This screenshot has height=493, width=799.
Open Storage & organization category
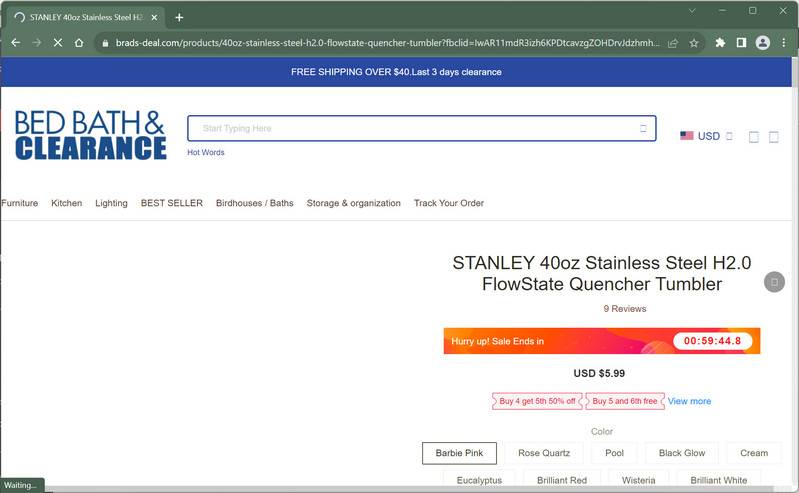(354, 203)
